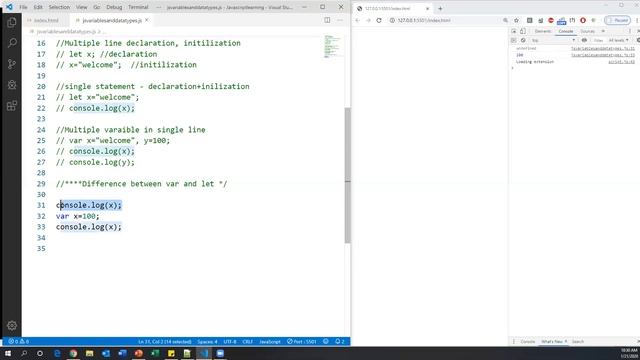This screenshot has width=640, height=360.
Task: Reload the browser page
Action: tap(379, 20)
